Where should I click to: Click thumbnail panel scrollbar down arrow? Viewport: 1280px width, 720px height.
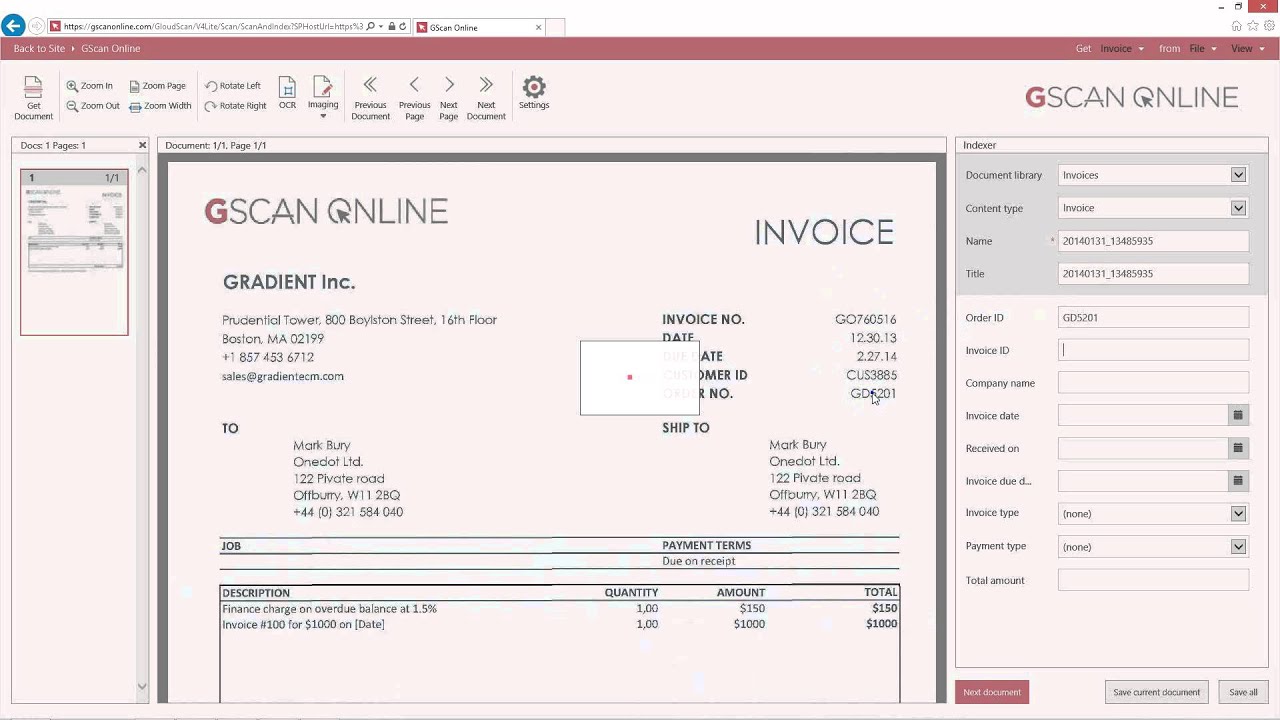coord(142,686)
